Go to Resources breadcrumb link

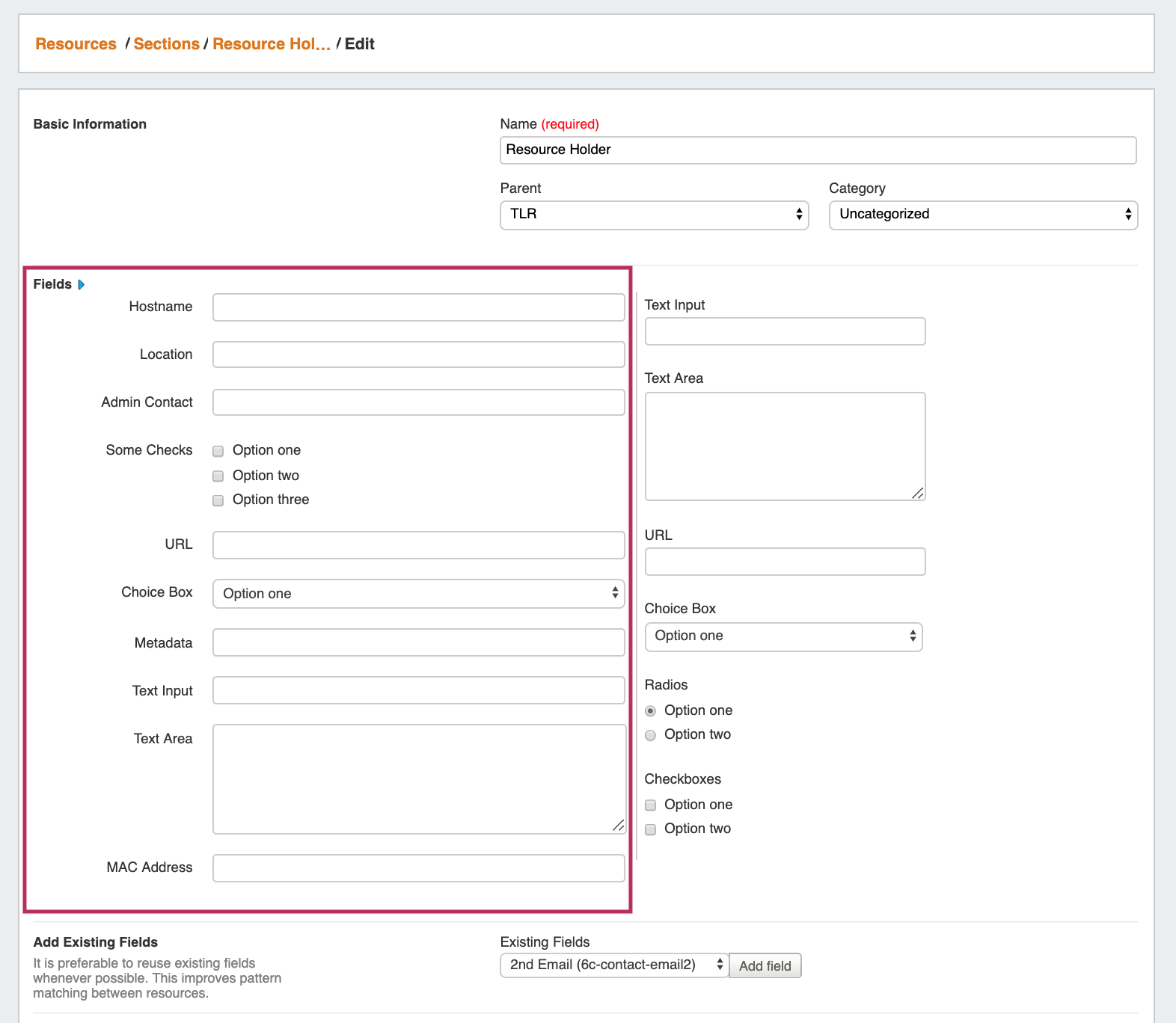click(76, 44)
